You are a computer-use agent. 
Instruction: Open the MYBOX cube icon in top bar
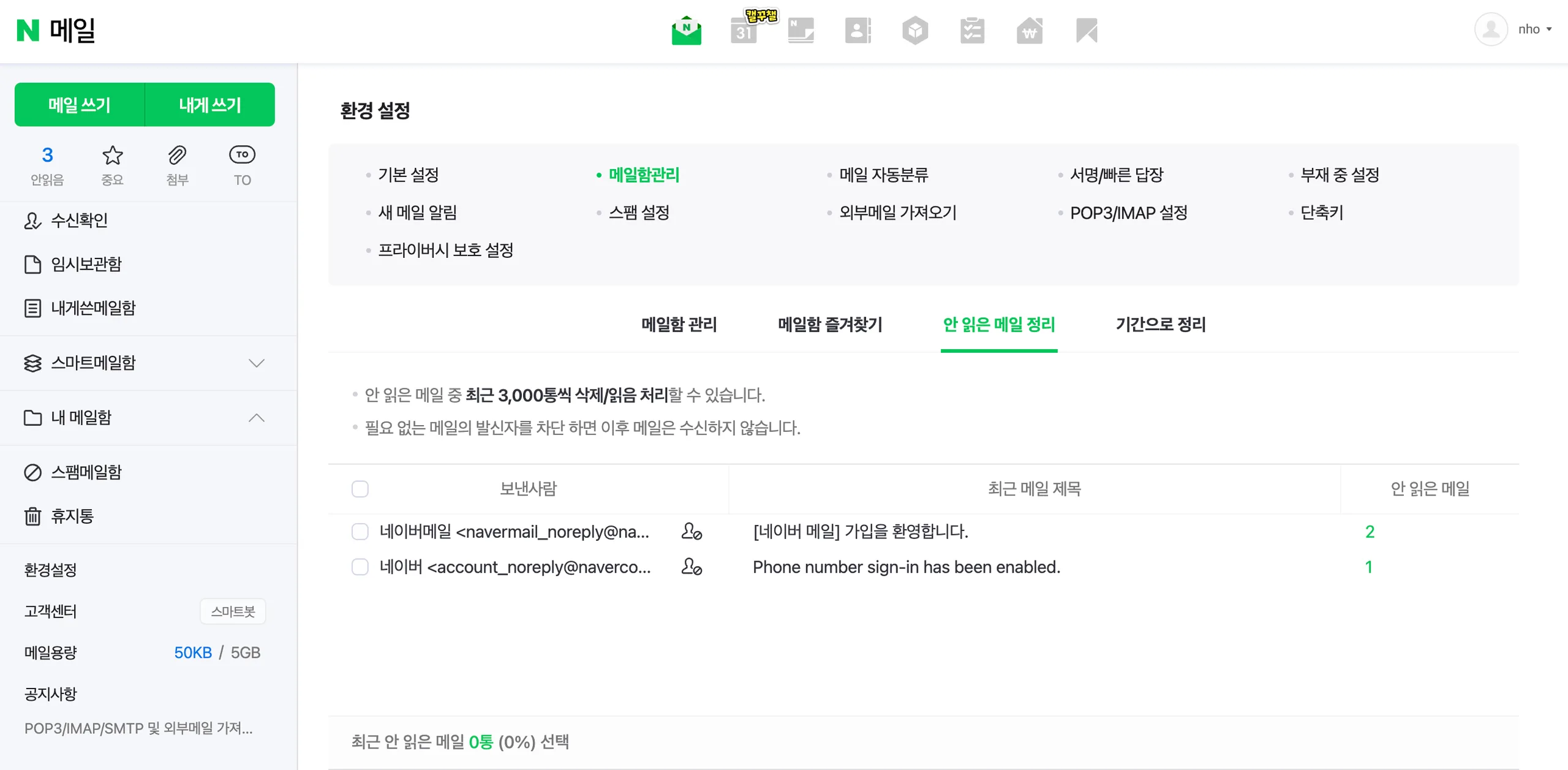point(915,30)
